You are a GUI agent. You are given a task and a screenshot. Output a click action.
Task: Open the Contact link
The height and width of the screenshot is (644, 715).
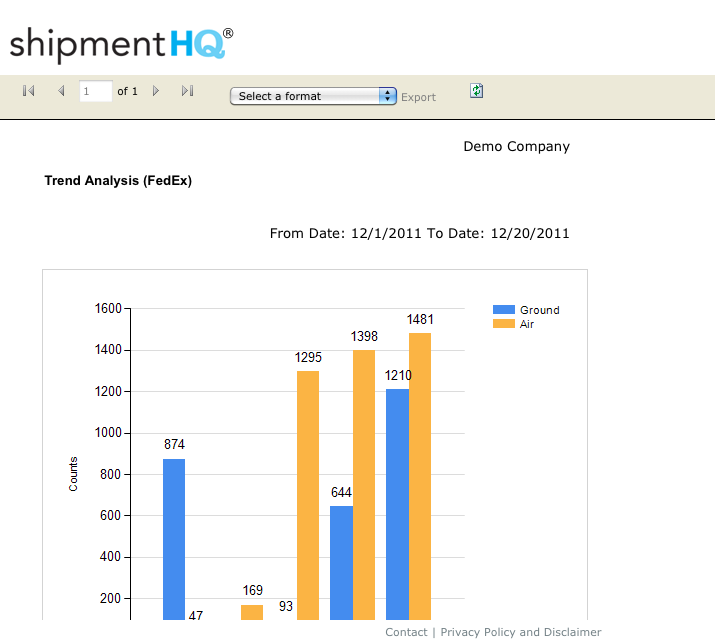pos(406,632)
